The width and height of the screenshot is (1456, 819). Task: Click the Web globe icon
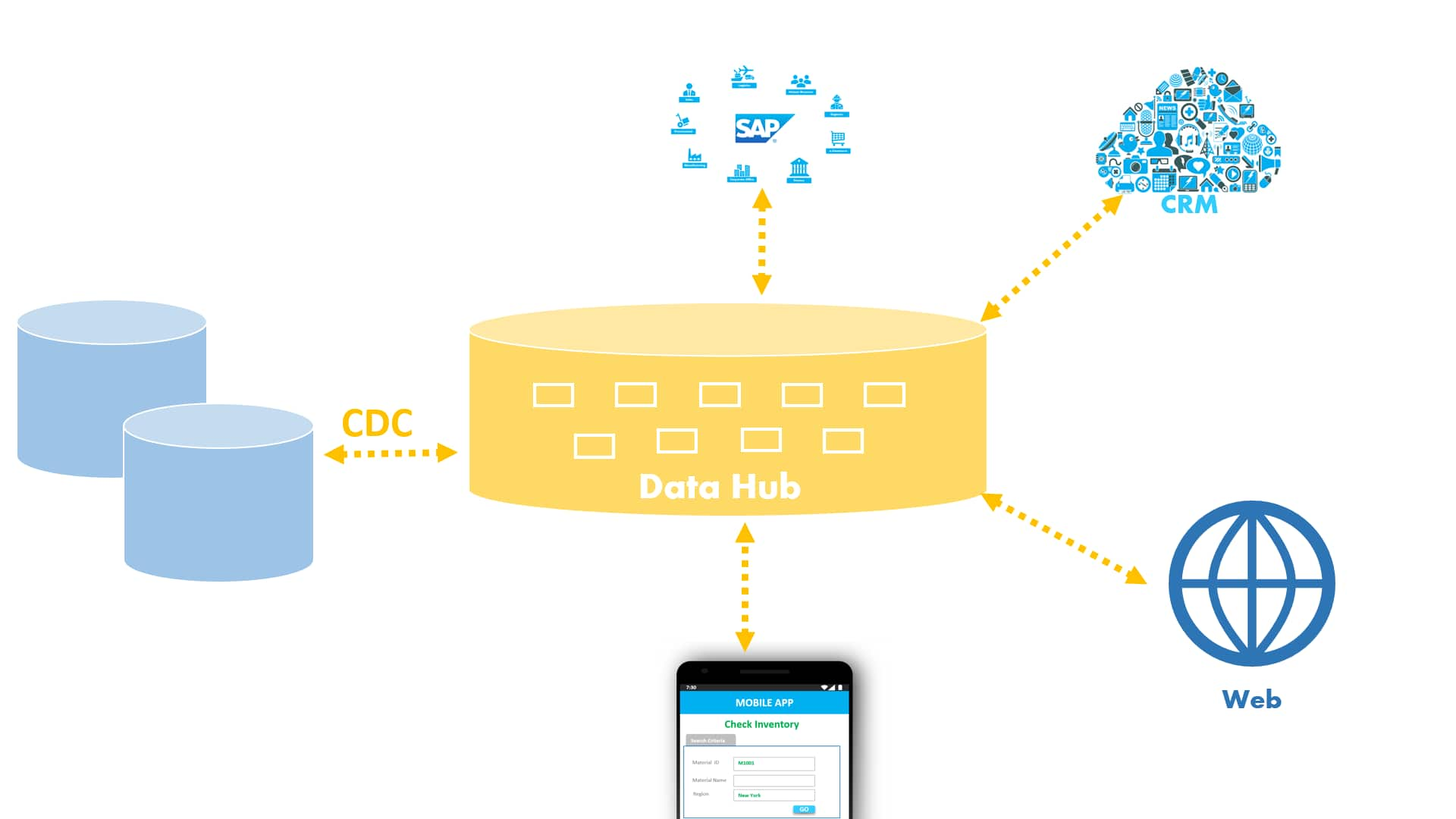pos(1251,585)
